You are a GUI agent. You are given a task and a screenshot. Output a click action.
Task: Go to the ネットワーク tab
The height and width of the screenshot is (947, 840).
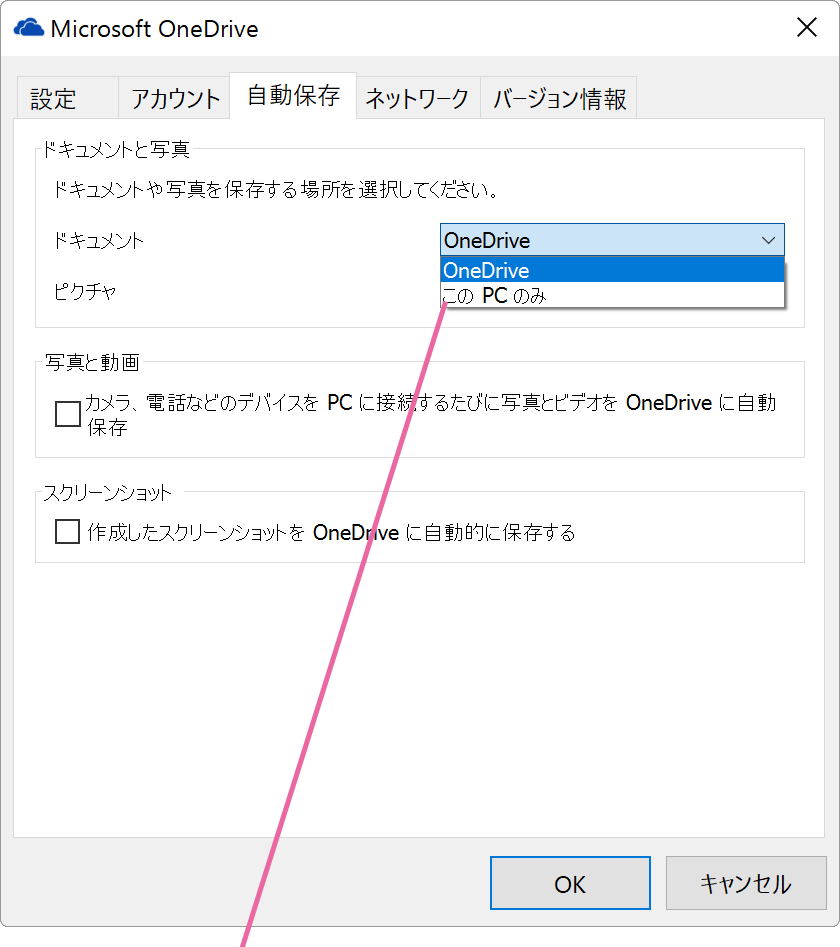418,98
